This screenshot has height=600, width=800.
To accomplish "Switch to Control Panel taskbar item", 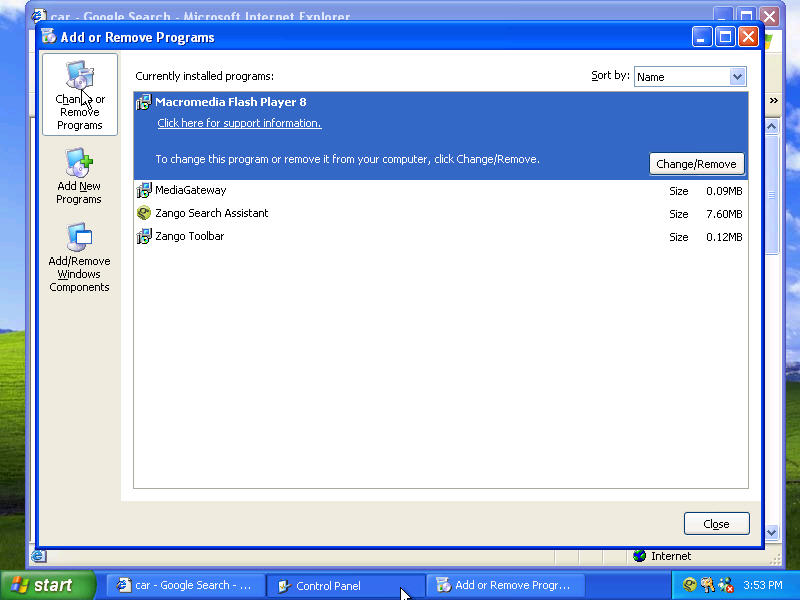I will click(x=345, y=585).
